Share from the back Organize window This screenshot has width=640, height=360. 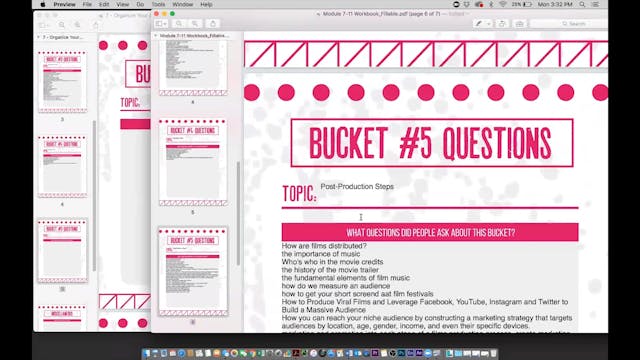(x=96, y=25)
